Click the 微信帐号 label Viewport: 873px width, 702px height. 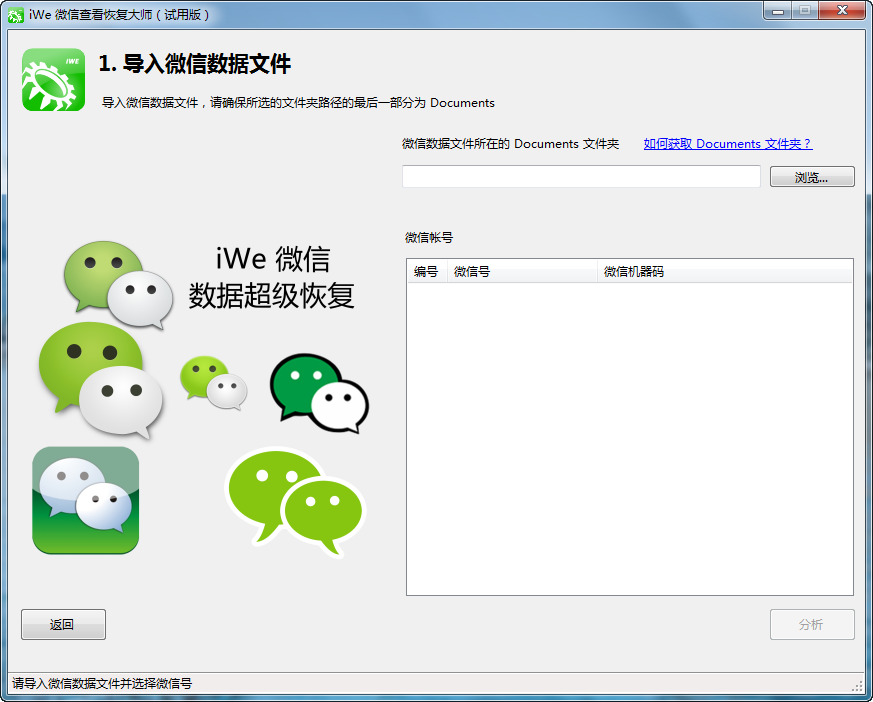(x=429, y=238)
